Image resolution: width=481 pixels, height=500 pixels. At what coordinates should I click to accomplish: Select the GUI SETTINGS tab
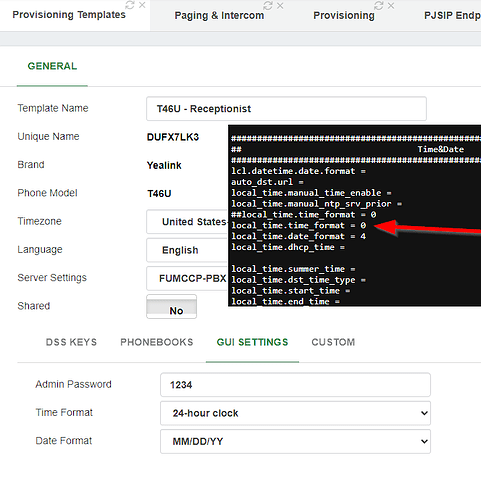(x=252, y=342)
